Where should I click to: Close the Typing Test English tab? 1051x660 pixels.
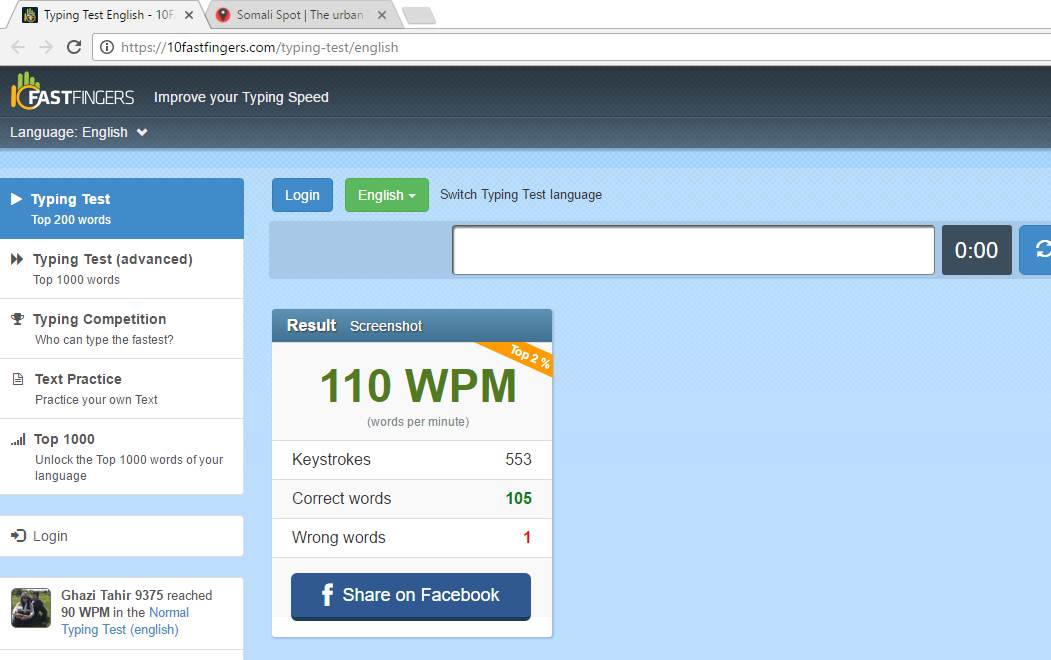pos(189,15)
